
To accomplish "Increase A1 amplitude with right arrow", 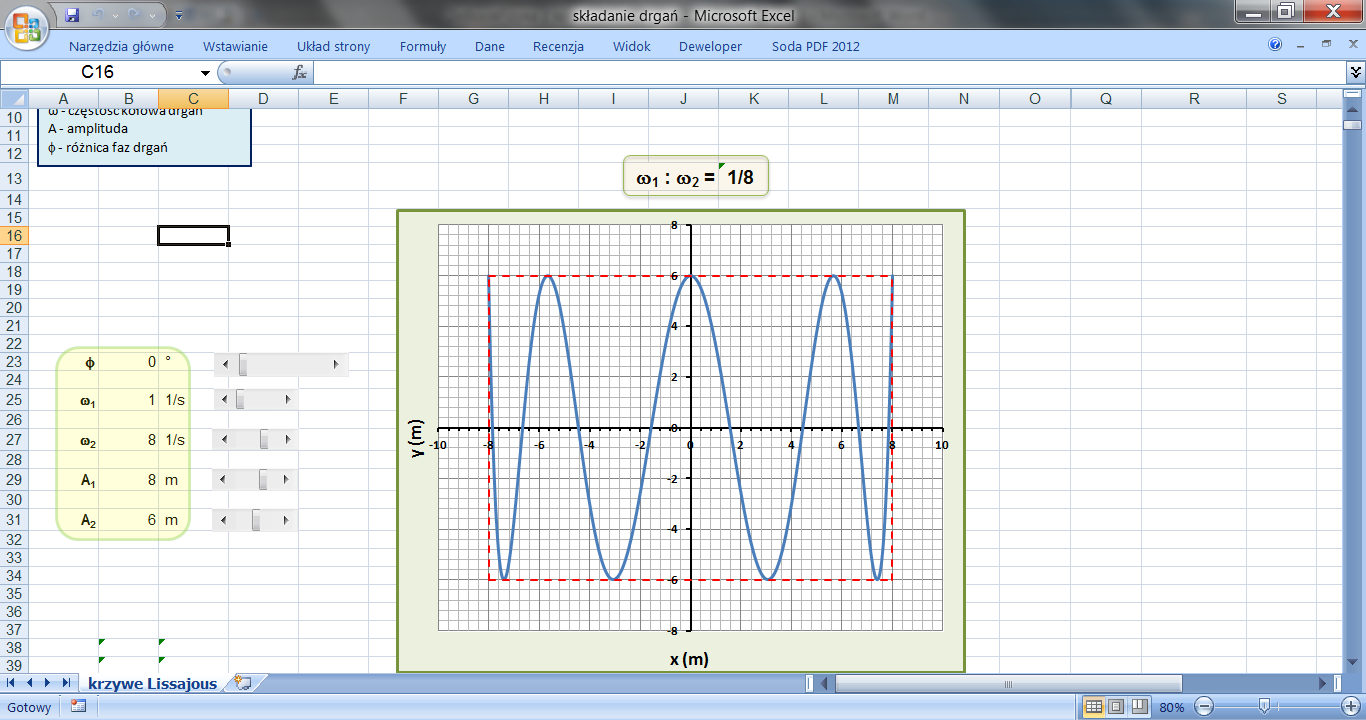I will (288, 480).
